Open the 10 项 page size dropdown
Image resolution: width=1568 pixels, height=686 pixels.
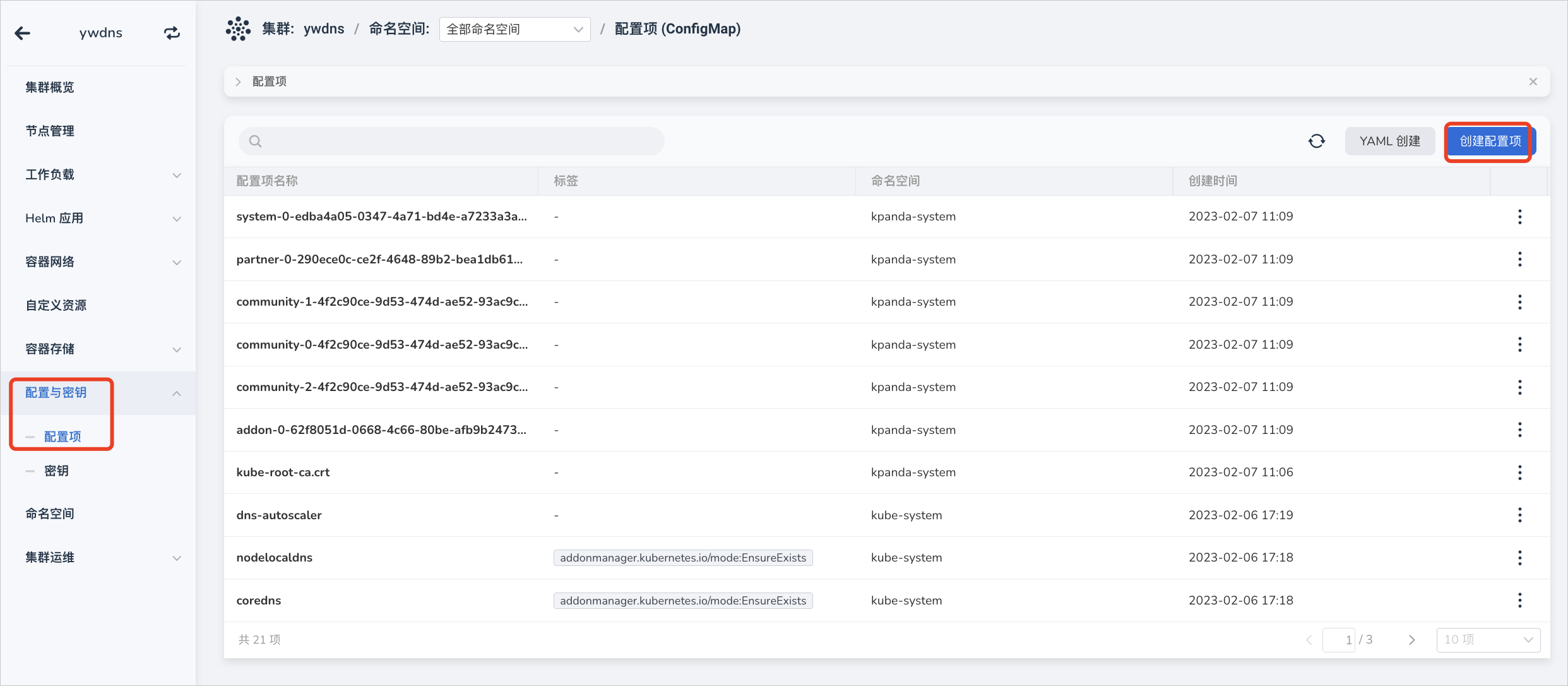(x=1488, y=640)
